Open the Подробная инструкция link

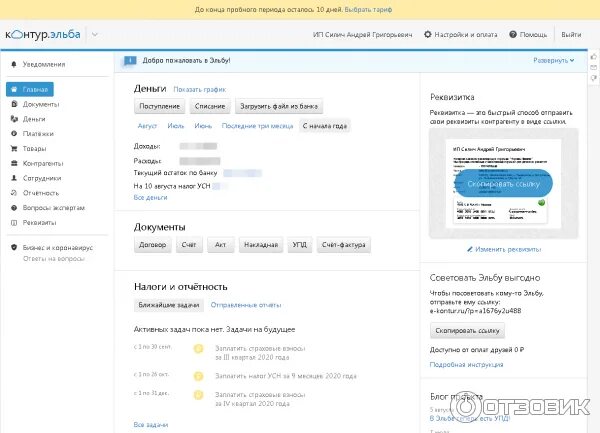pyautogui.click(x=466, y=365)
